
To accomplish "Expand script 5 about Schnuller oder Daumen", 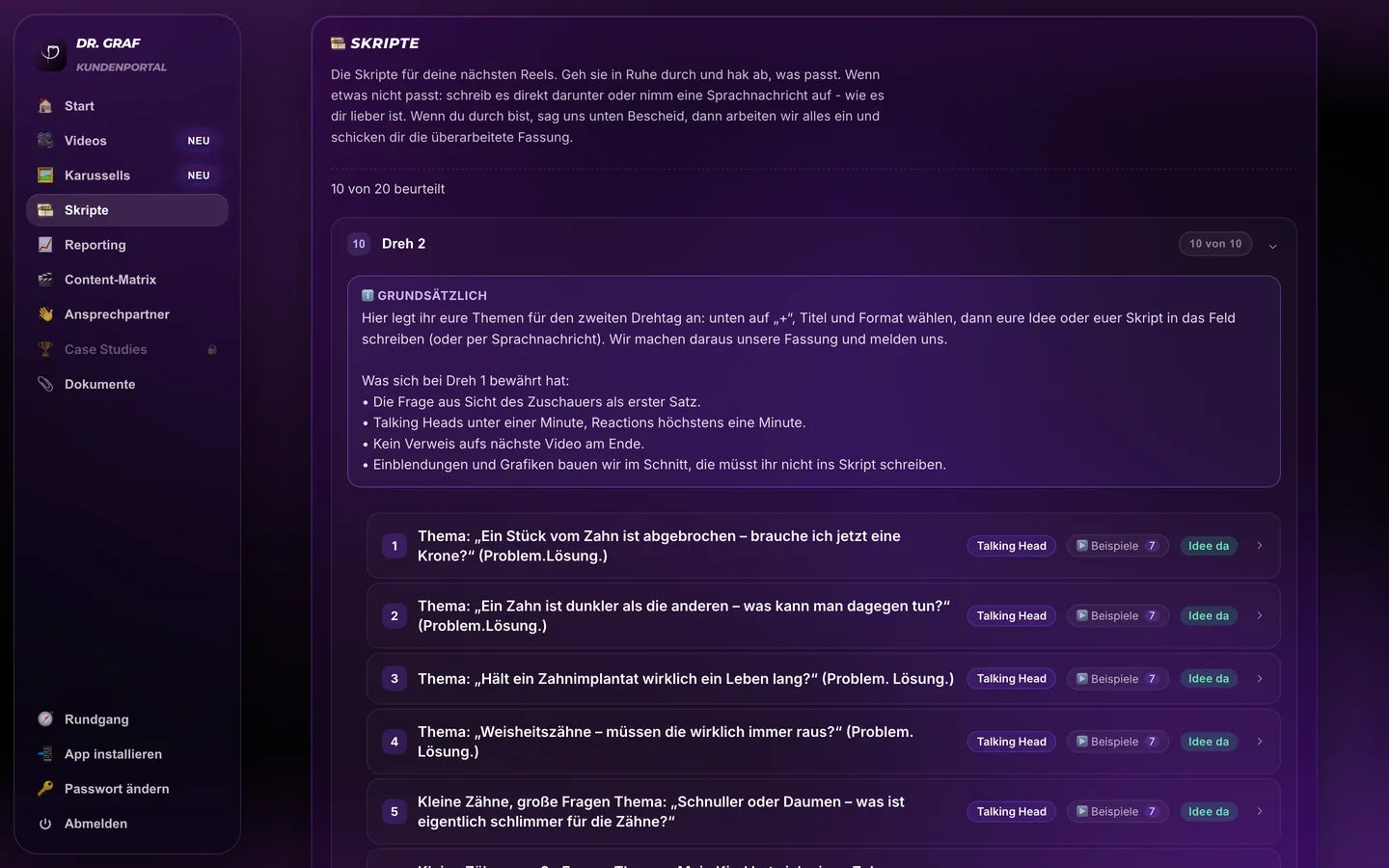I will click(x=1260, y=812).
